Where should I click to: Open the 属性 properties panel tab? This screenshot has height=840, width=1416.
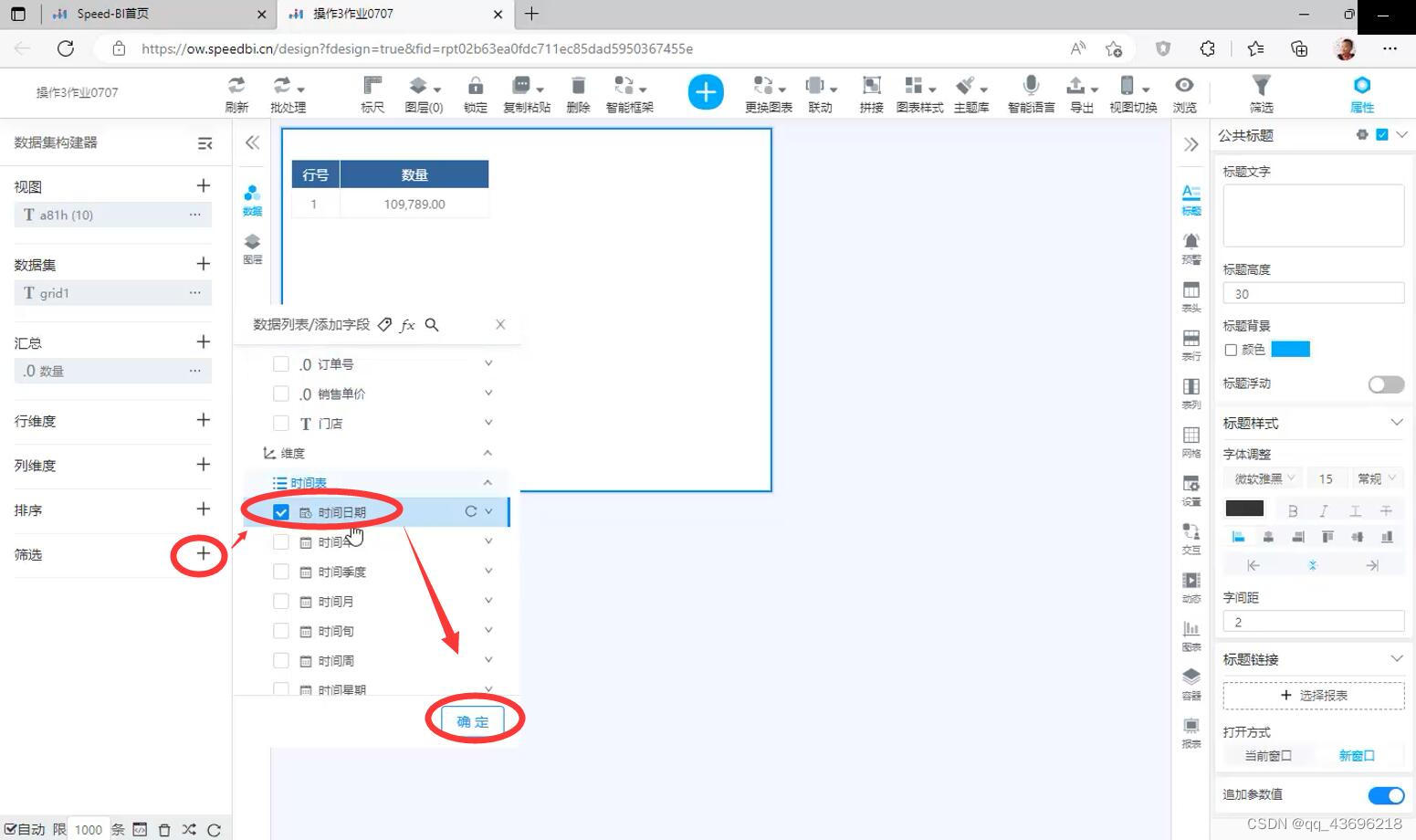point(1361,93)
